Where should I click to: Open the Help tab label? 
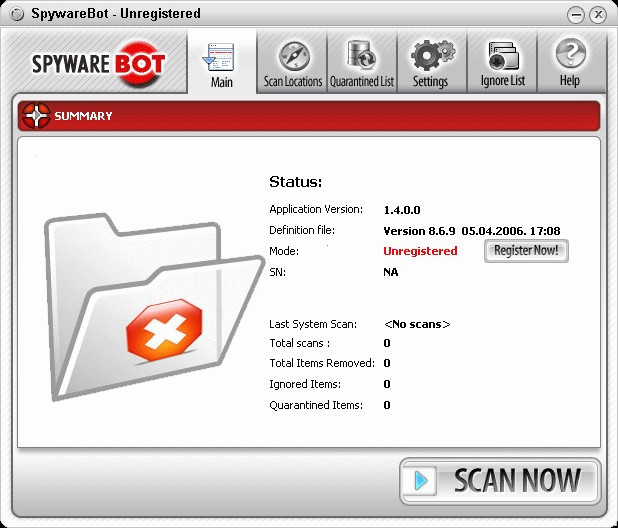pyautogui.click(x=570, y=80)
